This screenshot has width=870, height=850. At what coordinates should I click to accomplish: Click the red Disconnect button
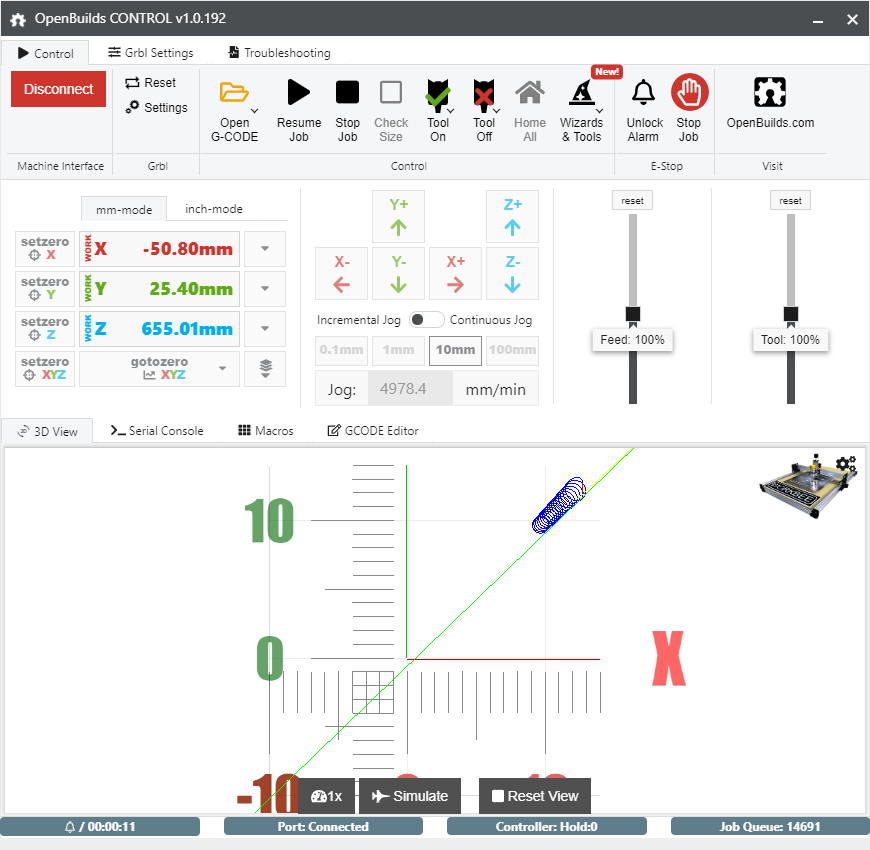point(58,89)
